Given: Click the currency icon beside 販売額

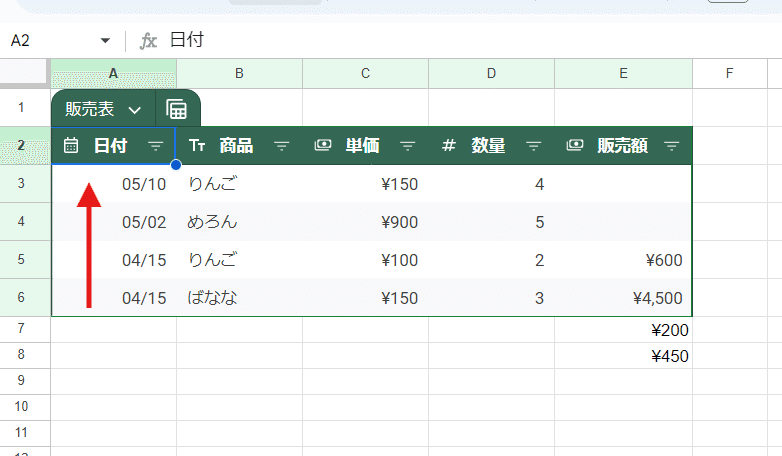Looking at the screenshot, I should tap(575, 146).
